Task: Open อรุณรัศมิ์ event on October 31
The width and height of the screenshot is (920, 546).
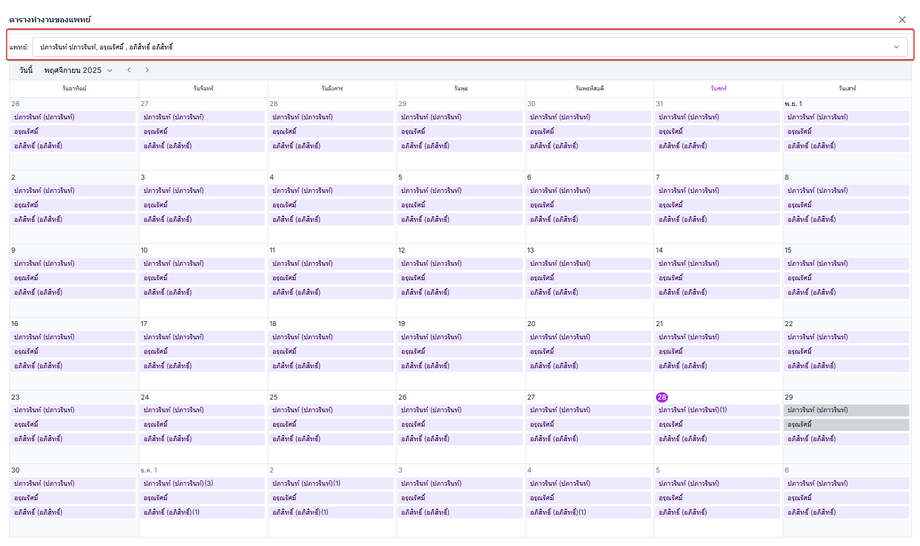Action: pyautogui.click(x=718, y=131)
